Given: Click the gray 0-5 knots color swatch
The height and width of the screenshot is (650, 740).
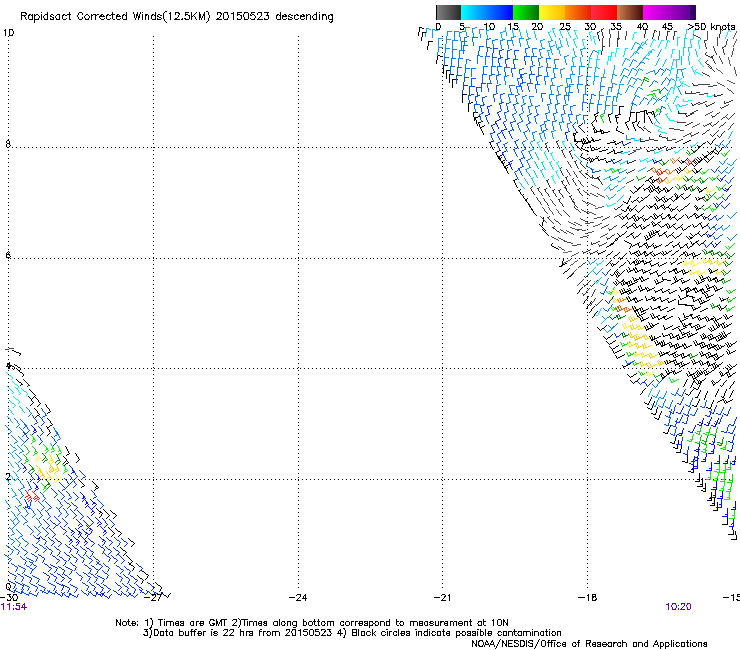Looking at the screenshot, I should click(x=448, y=12).
